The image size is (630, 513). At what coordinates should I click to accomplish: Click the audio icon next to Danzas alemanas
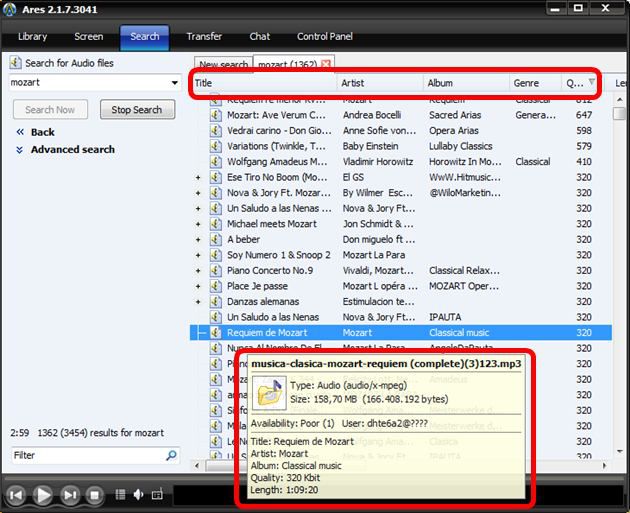[216, 302]
